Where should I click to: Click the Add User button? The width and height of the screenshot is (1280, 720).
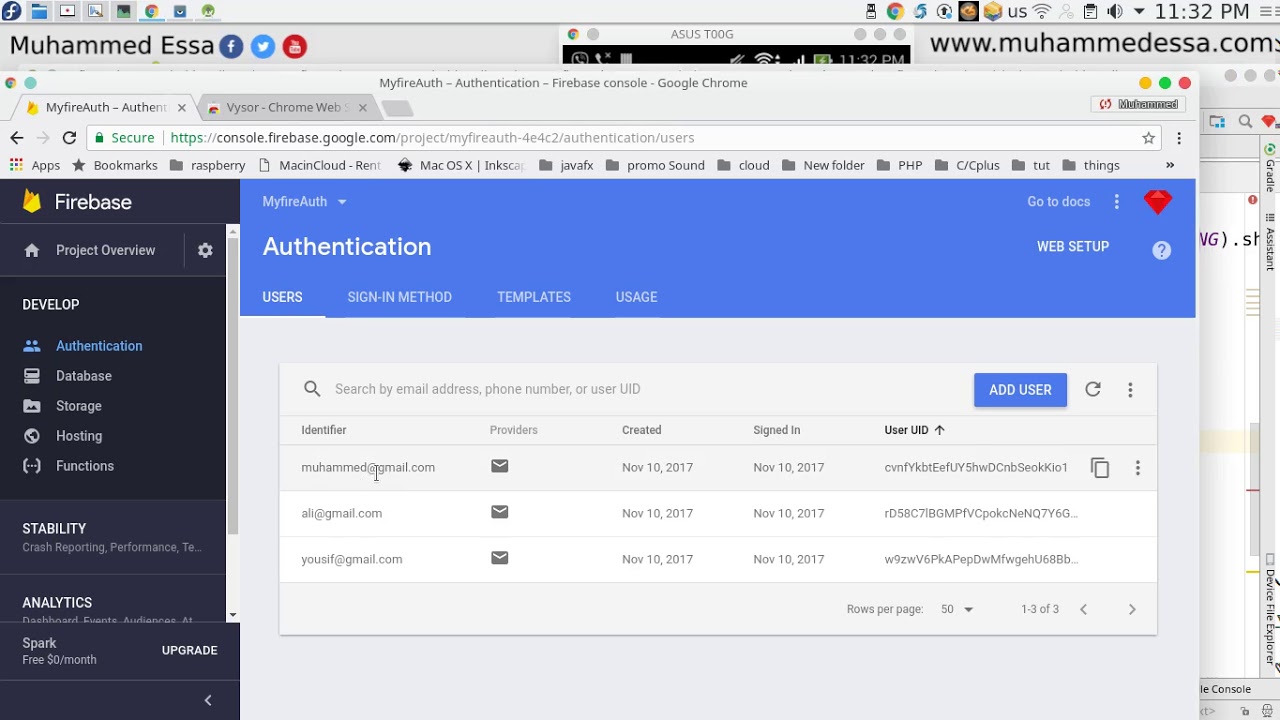click(x=1020, y=390)
